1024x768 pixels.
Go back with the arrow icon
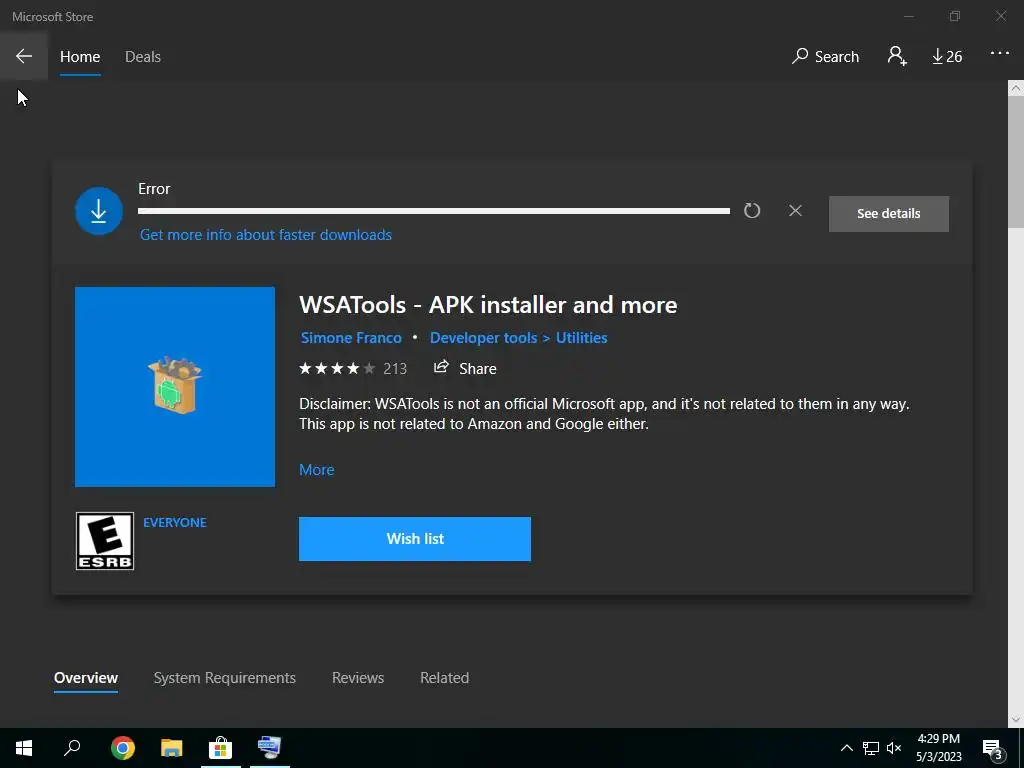tap(24, 56)
